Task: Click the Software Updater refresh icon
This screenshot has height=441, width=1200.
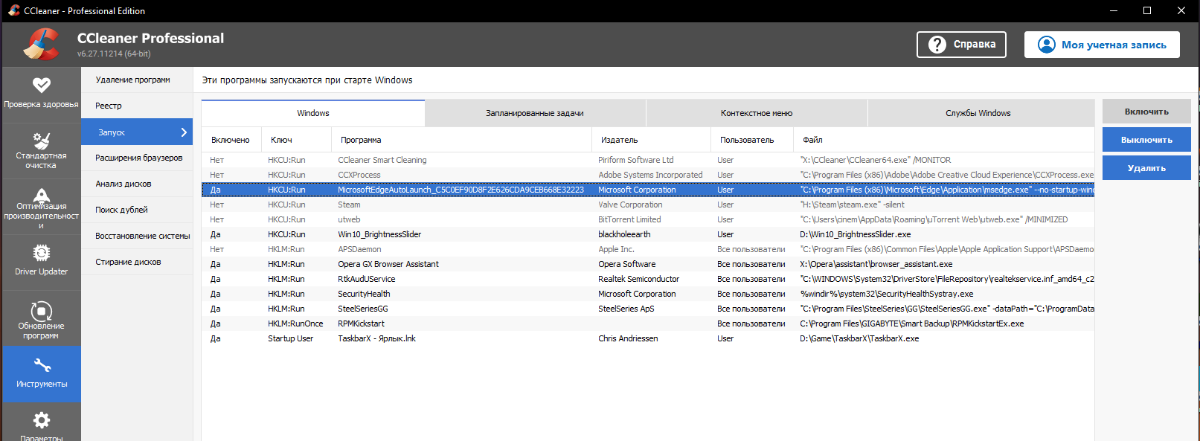Action: pos(40,310)
